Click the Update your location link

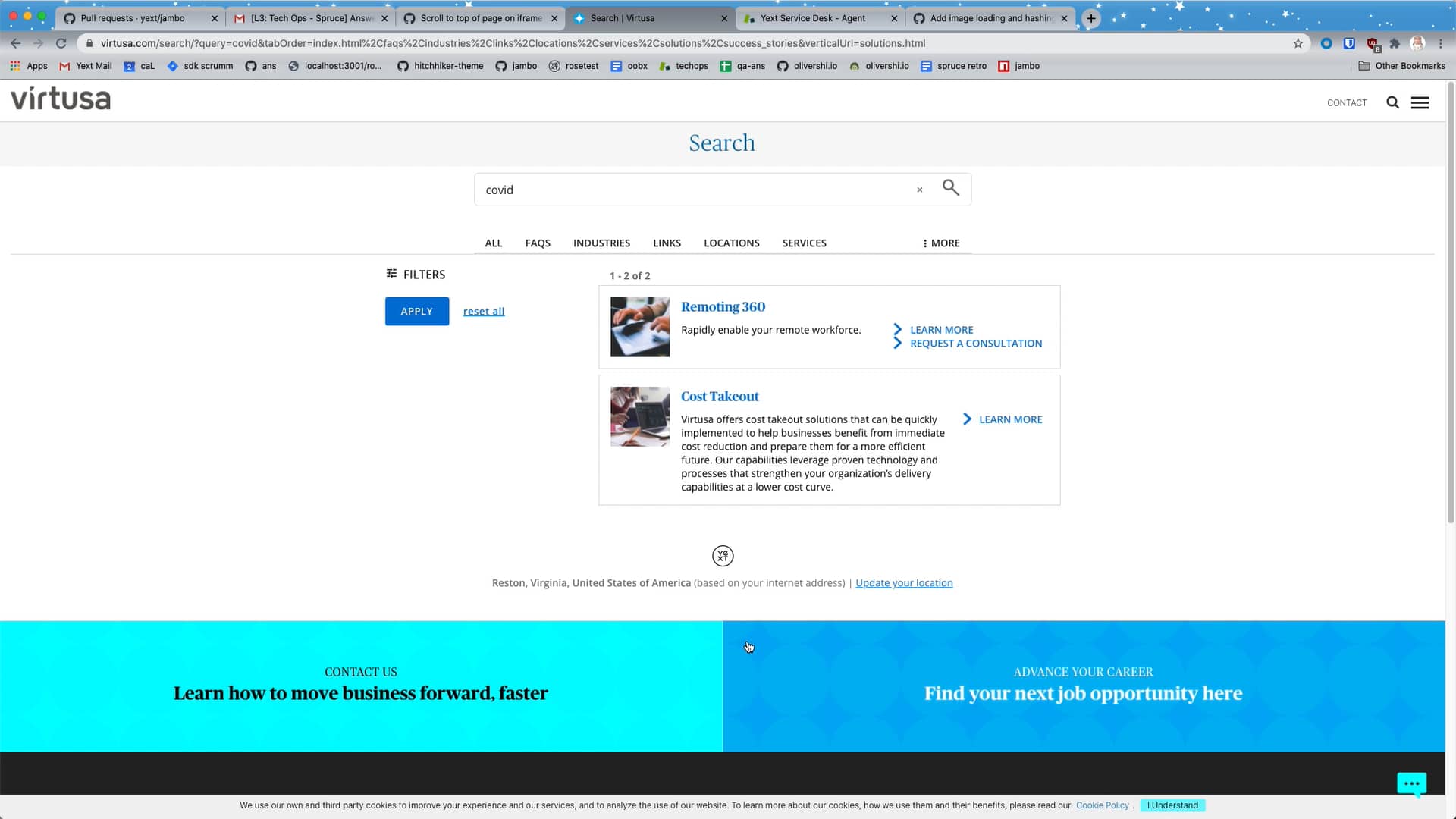[904, 582]
